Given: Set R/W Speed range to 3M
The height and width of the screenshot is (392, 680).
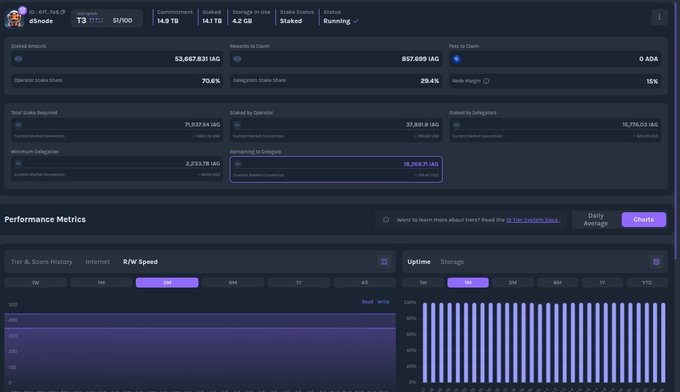Looking at the screenshot, I should [x=167, y=283].
